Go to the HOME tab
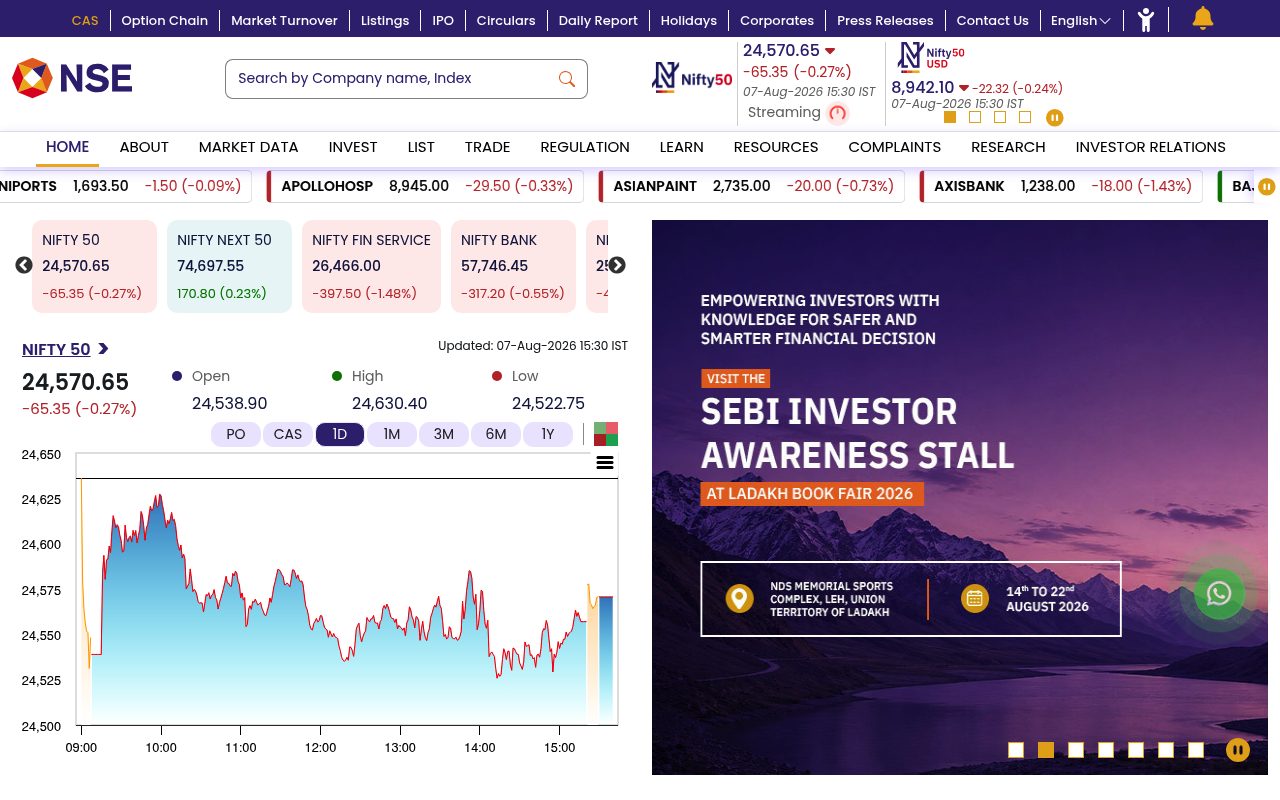The image size is (1280, 800). [68, 147]
